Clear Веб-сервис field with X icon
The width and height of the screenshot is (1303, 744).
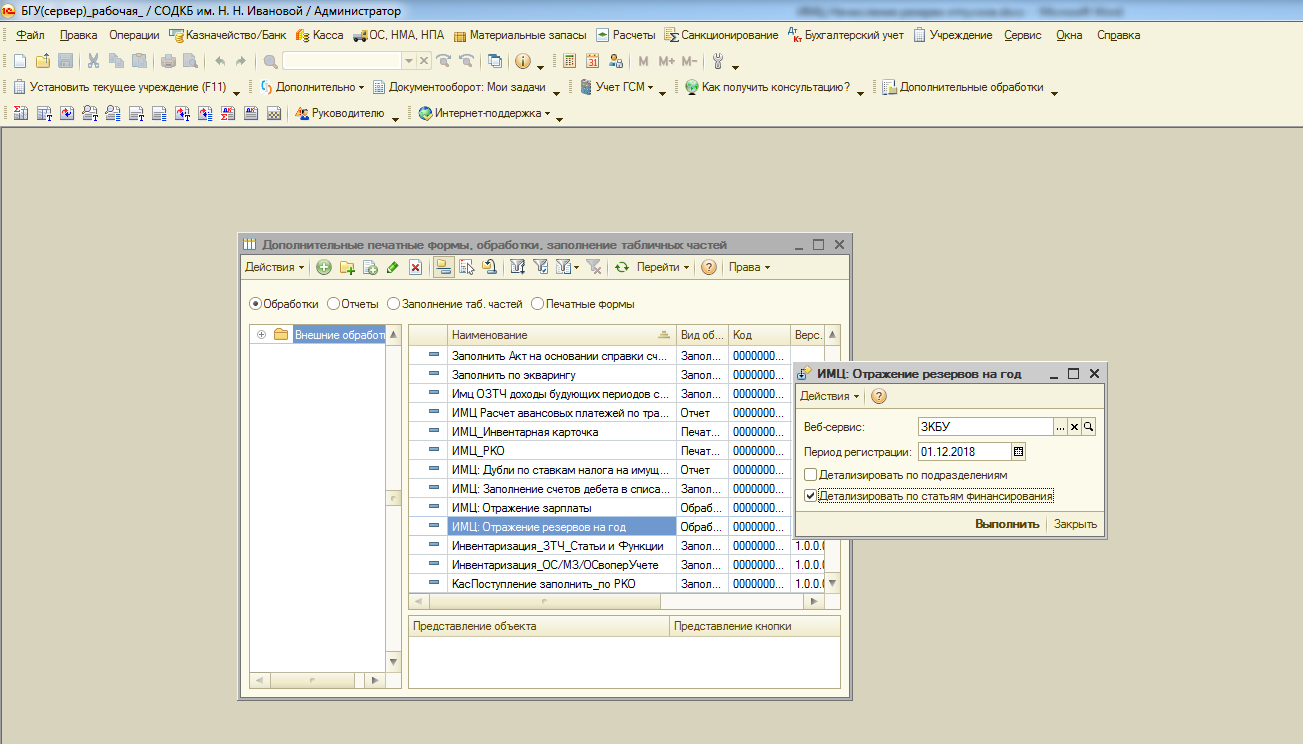(1075, 427)
